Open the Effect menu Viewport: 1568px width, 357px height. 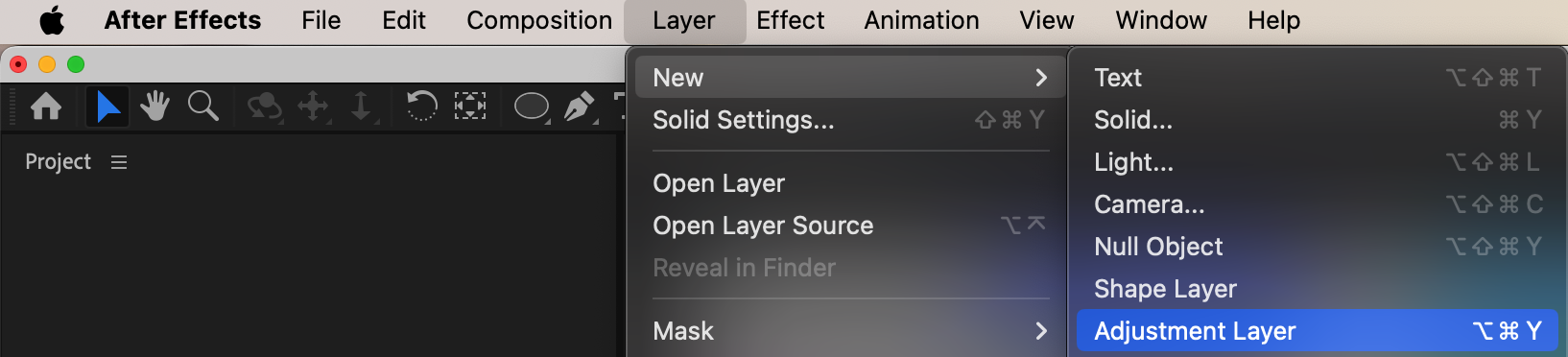coord(790,20)
